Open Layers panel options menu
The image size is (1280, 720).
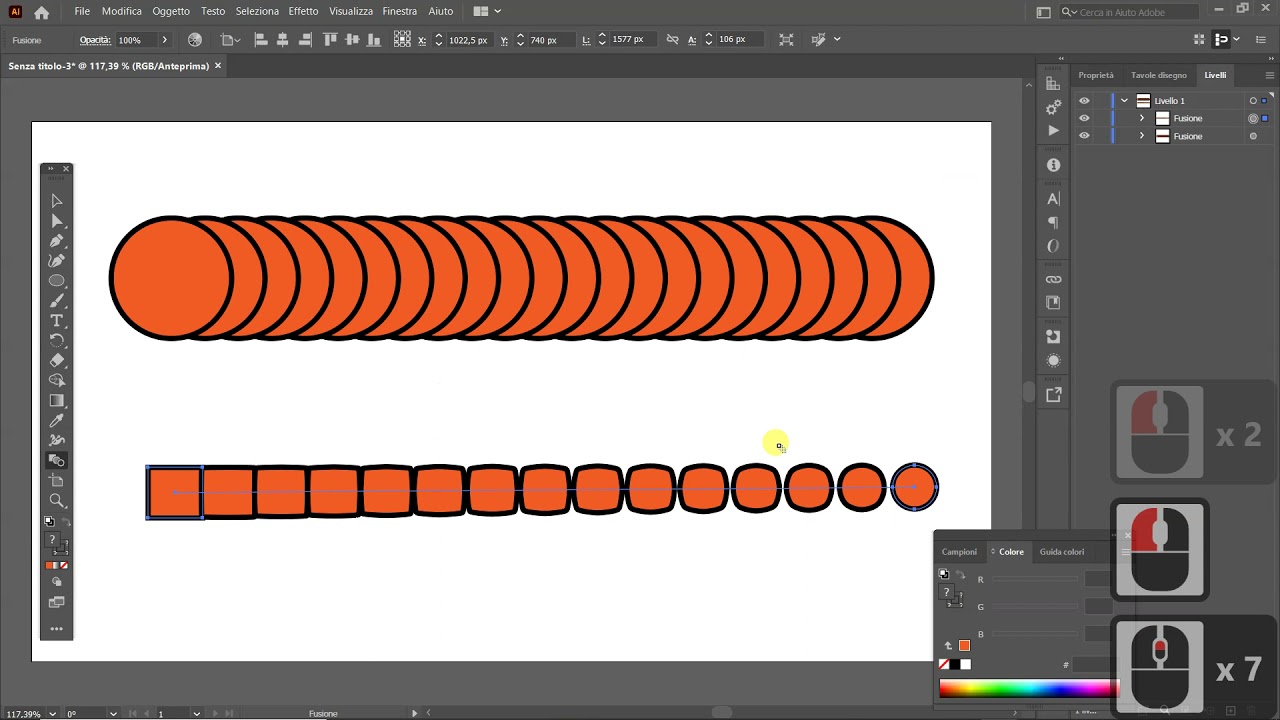point(1269,75)
